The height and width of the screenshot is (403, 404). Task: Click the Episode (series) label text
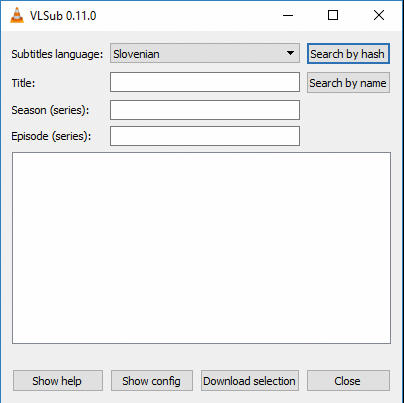51,136
